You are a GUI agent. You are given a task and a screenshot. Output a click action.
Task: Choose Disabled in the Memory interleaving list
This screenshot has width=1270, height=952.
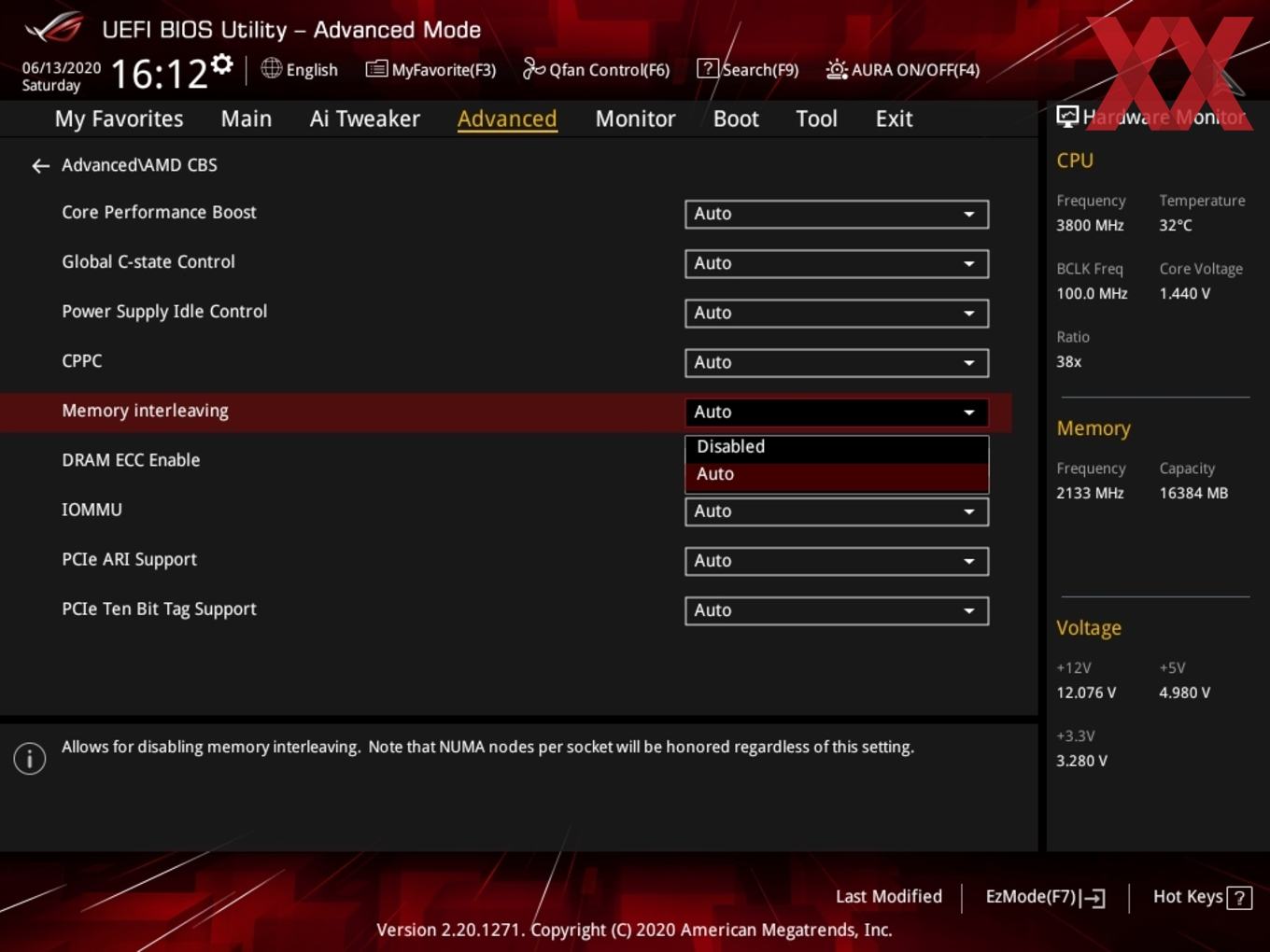pyautogui.click(x=837, y=447)
